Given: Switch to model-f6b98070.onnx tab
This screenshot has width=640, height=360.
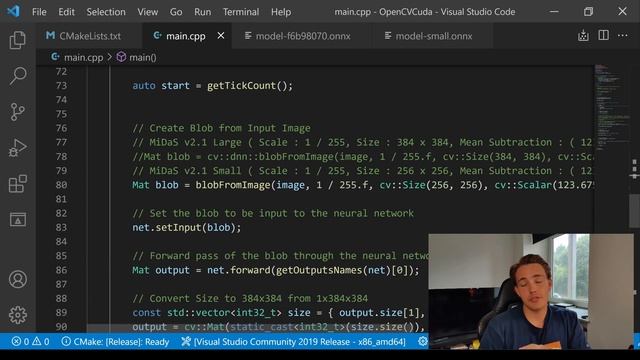Looking at the screenshot, I should point(302,36).
